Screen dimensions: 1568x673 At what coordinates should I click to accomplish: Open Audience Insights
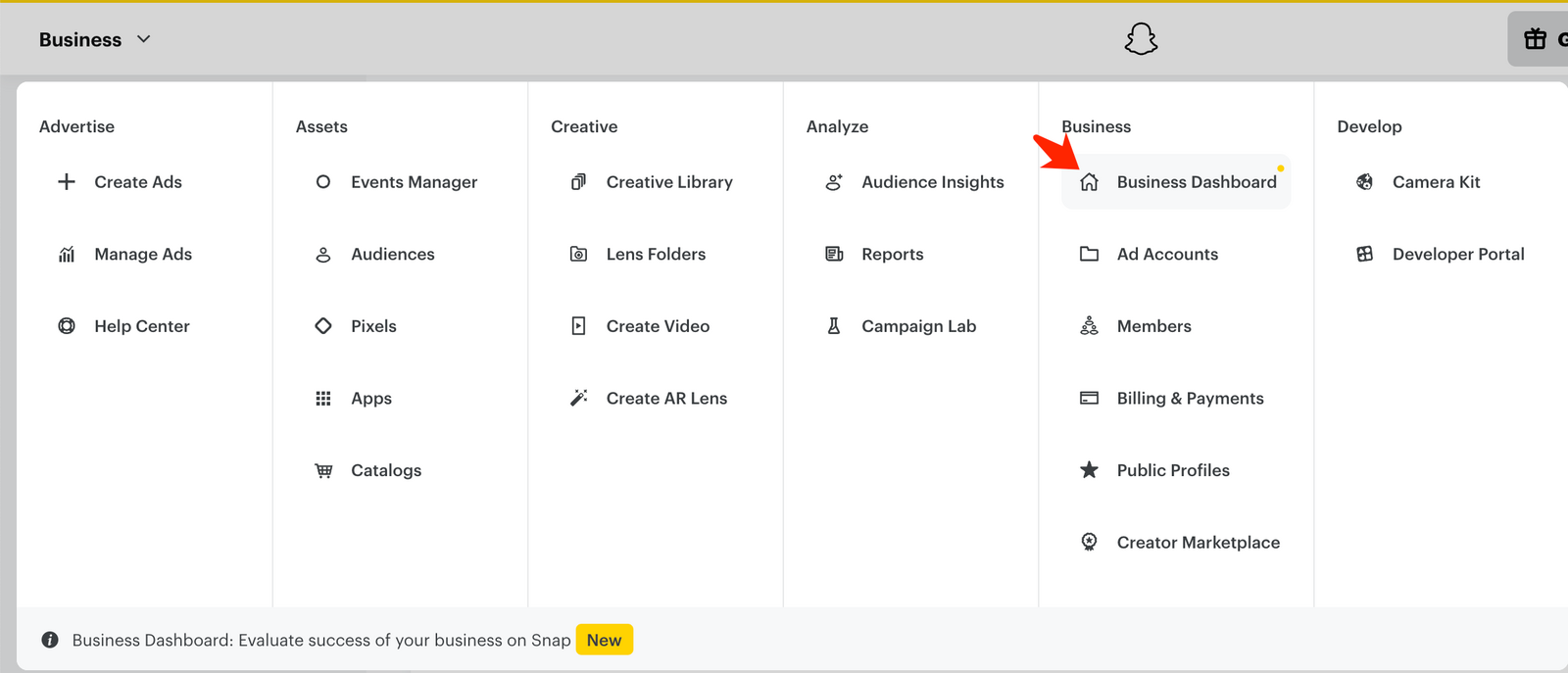click(x=933, y=182)
